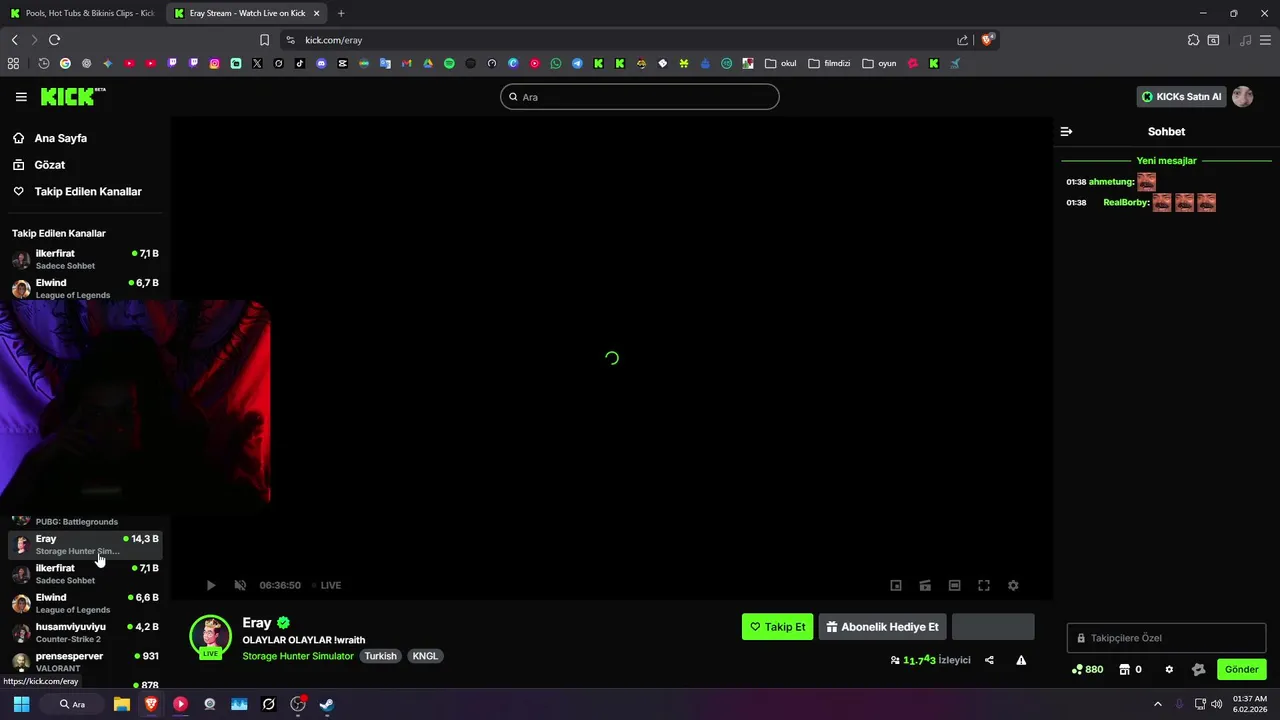Open the okul bookmarks folder
The height and width of the screenshot is (720, 1280).
[x=780, y=63]
